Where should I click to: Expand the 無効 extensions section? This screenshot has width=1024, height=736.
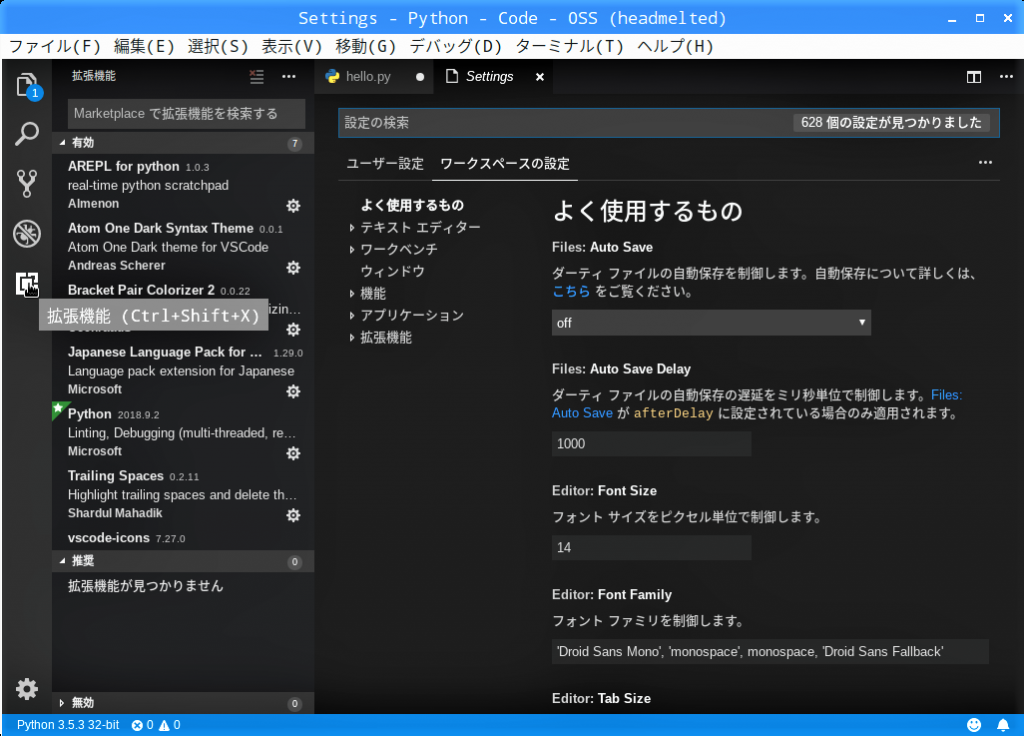coord(183,703)
